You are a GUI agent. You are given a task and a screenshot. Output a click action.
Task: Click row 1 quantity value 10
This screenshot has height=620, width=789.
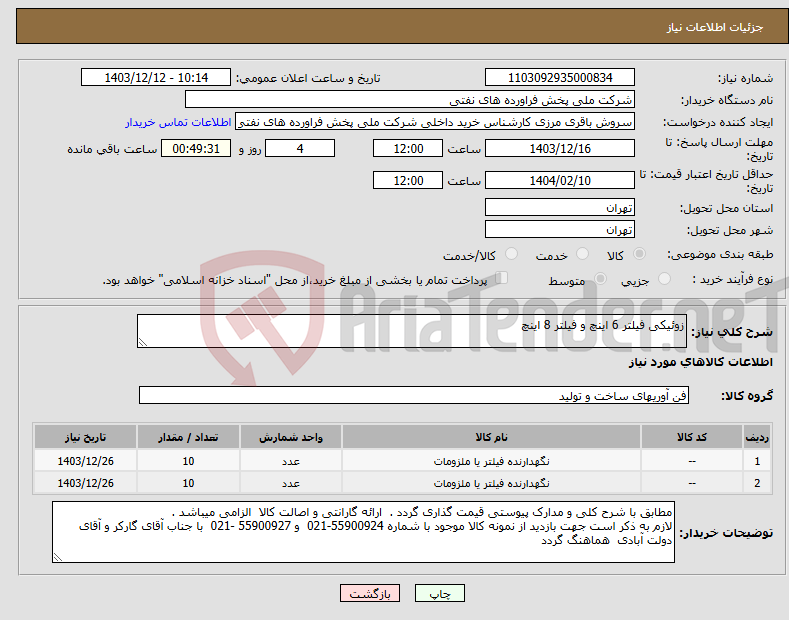(x=188, y=461)
